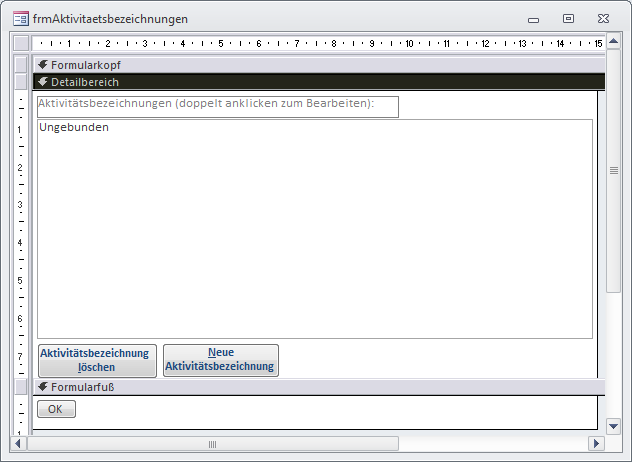
Task: Click the Neue Aktivitätsbezeichnung button
Action: tap(221, 360)
